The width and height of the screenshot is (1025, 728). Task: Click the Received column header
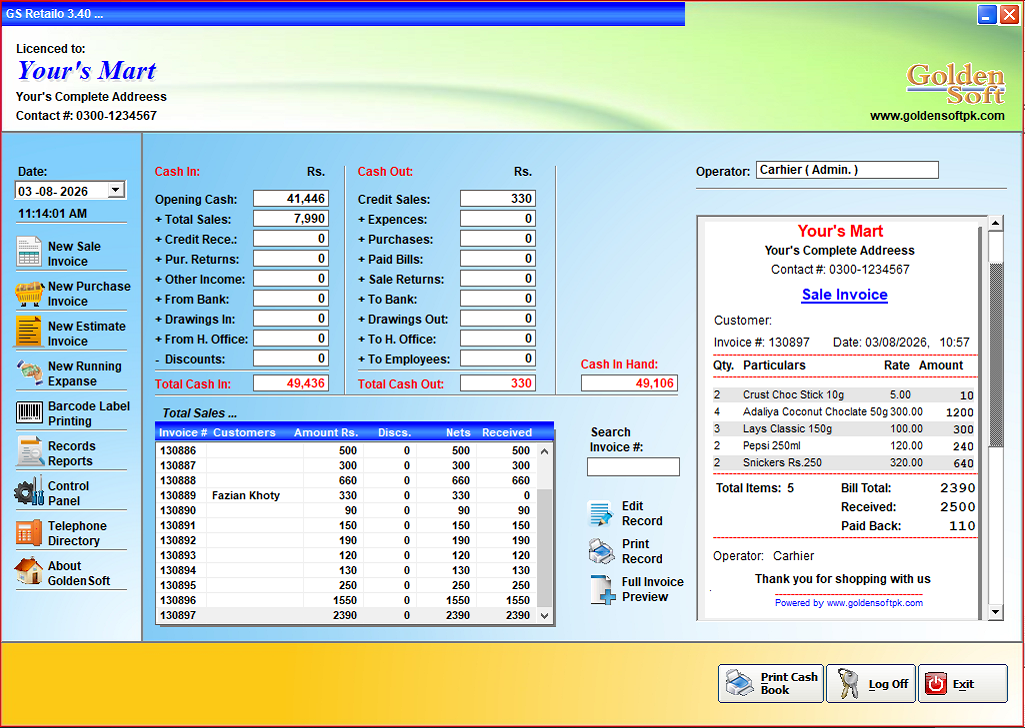507,433
